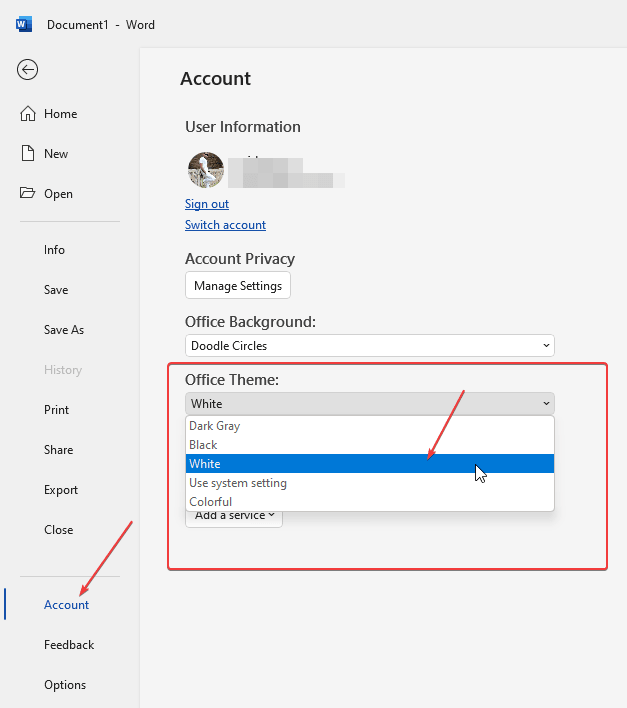Collapse the Office Theme combo box
627x708 pixels.
click(x=370, y=404)
